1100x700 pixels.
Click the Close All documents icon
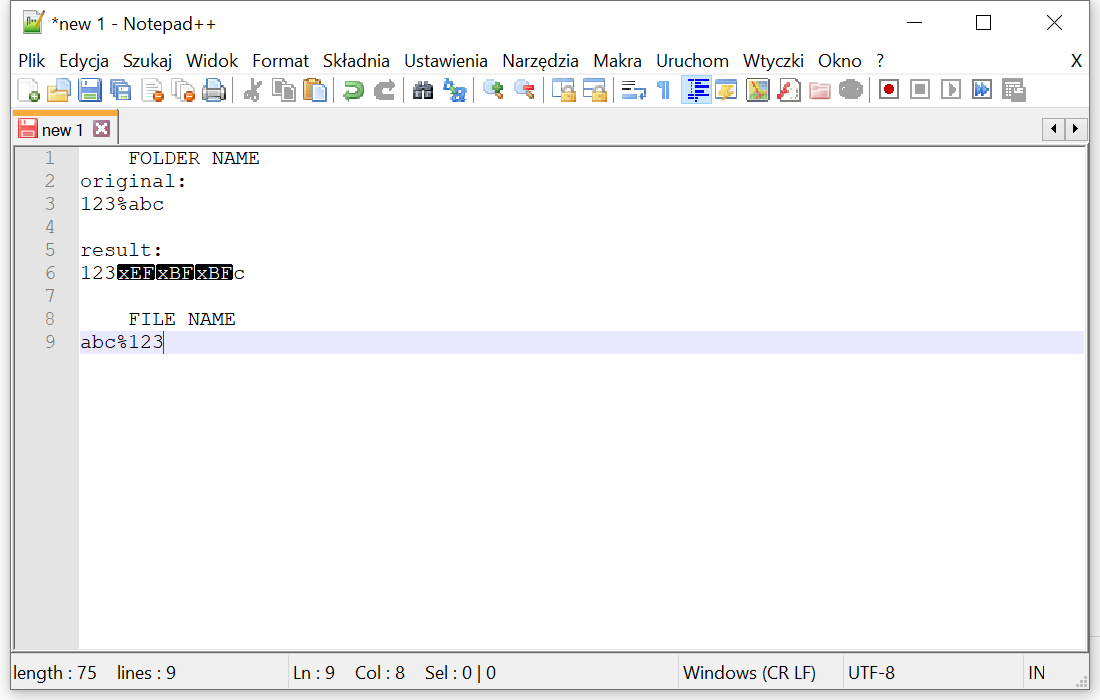[183, 90]
